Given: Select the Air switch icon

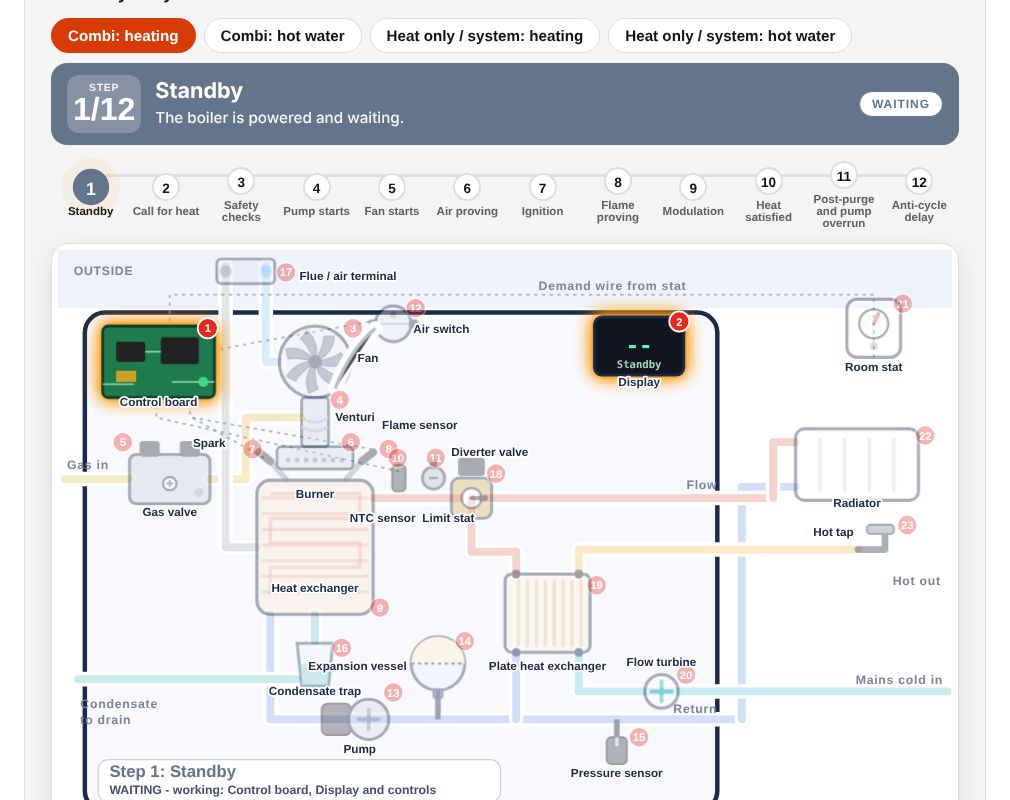Looking at the screenshot, I should pos(393,323).
